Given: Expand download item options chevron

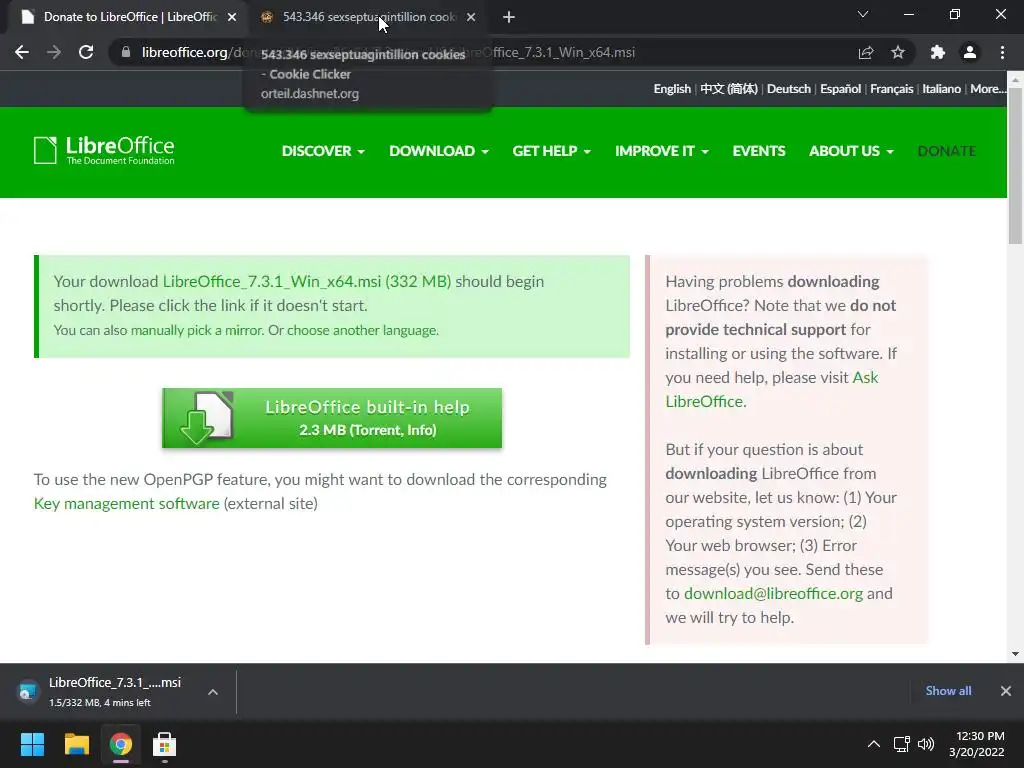Looking at the screenshot, I should pos(213,692).
